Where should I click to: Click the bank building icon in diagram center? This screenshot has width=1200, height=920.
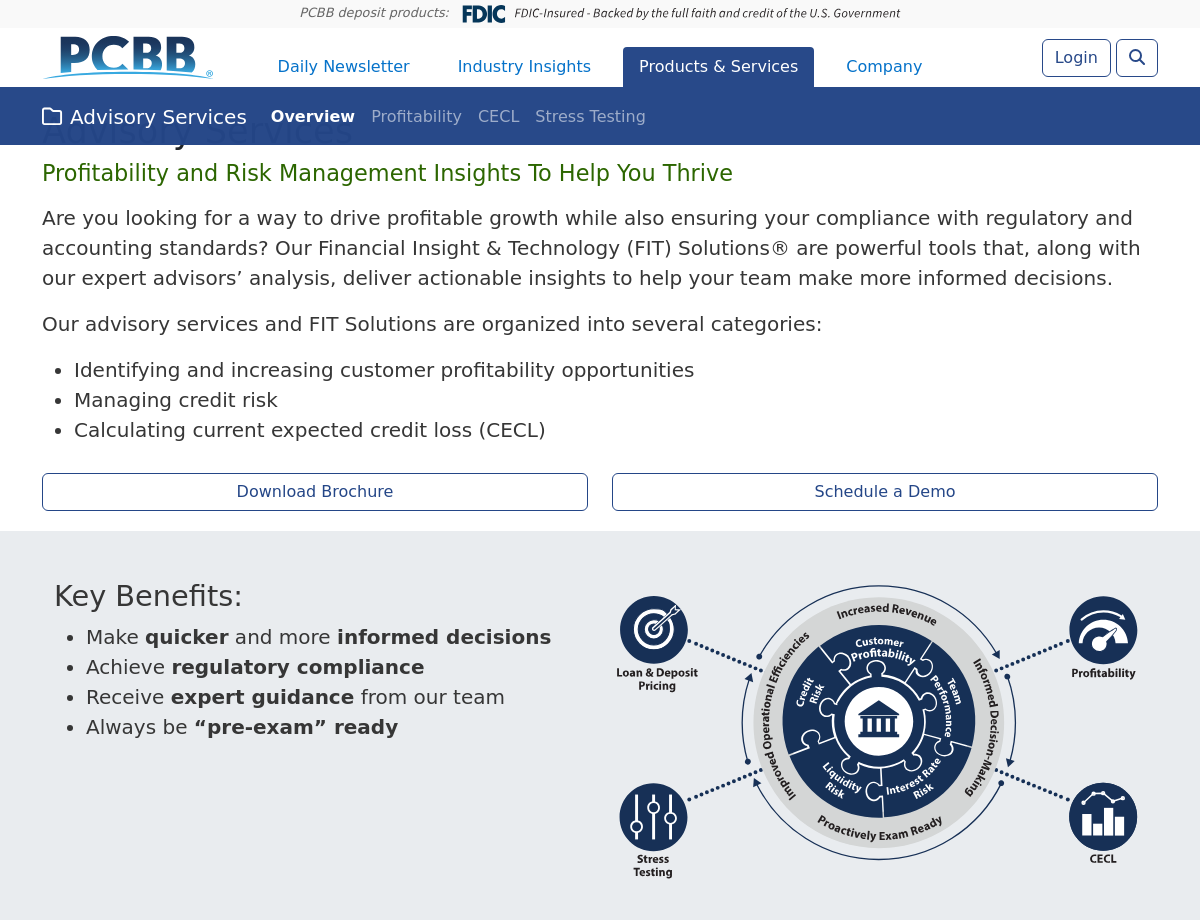[x=878, y=720]
